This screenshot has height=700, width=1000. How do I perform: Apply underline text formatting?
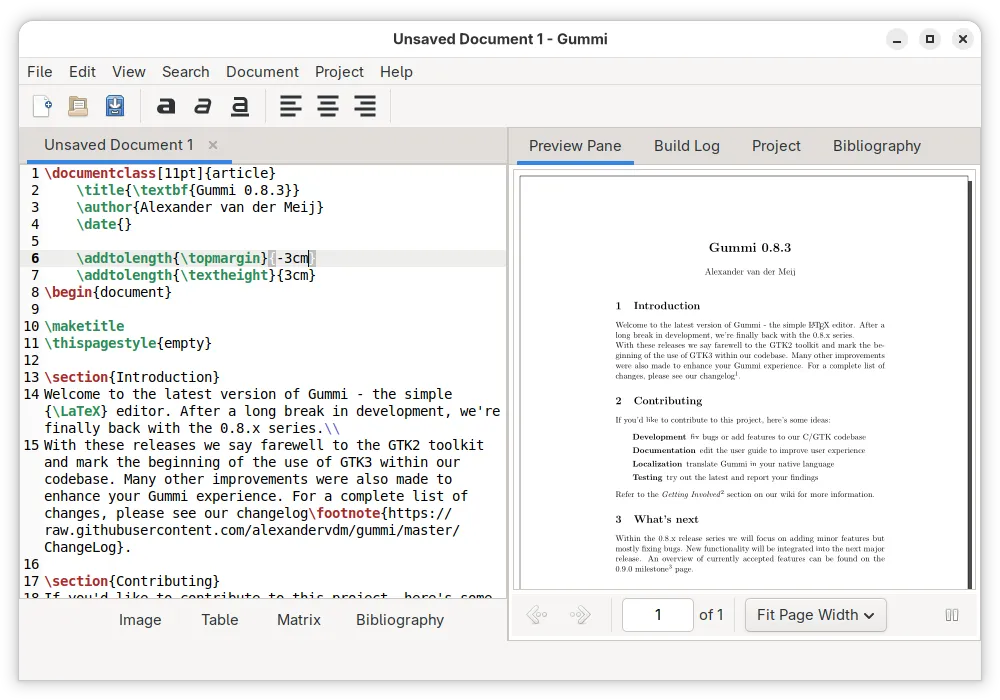pyautogui.click(x=240, y=106)
